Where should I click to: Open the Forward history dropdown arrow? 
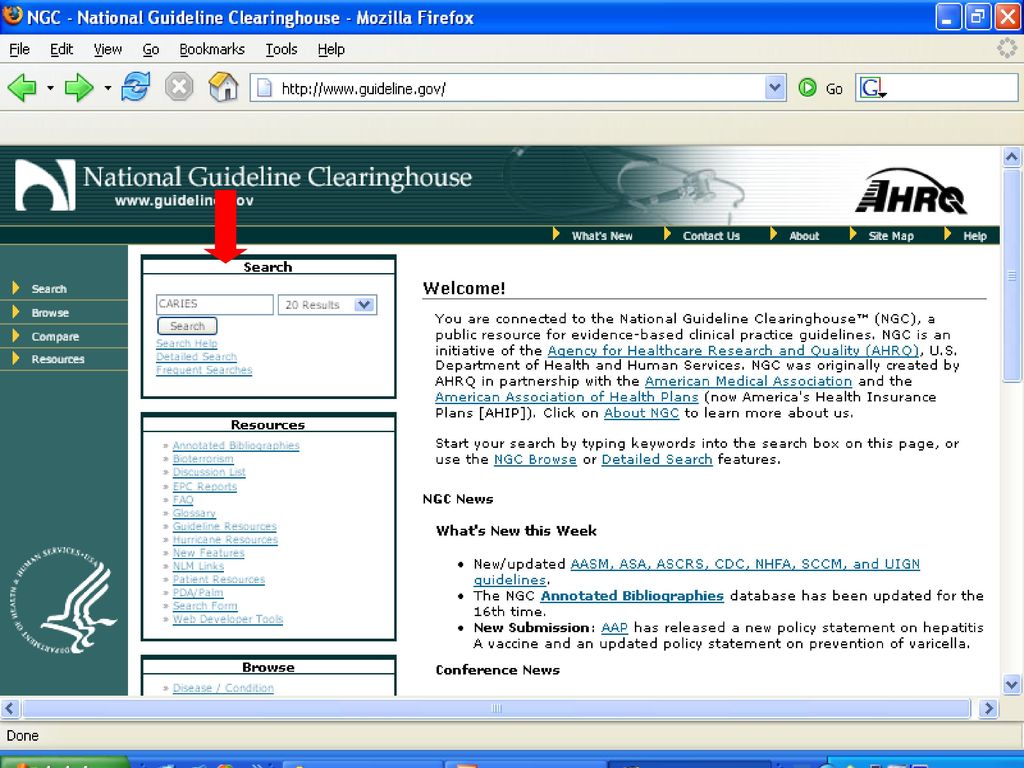click(107, 88)
